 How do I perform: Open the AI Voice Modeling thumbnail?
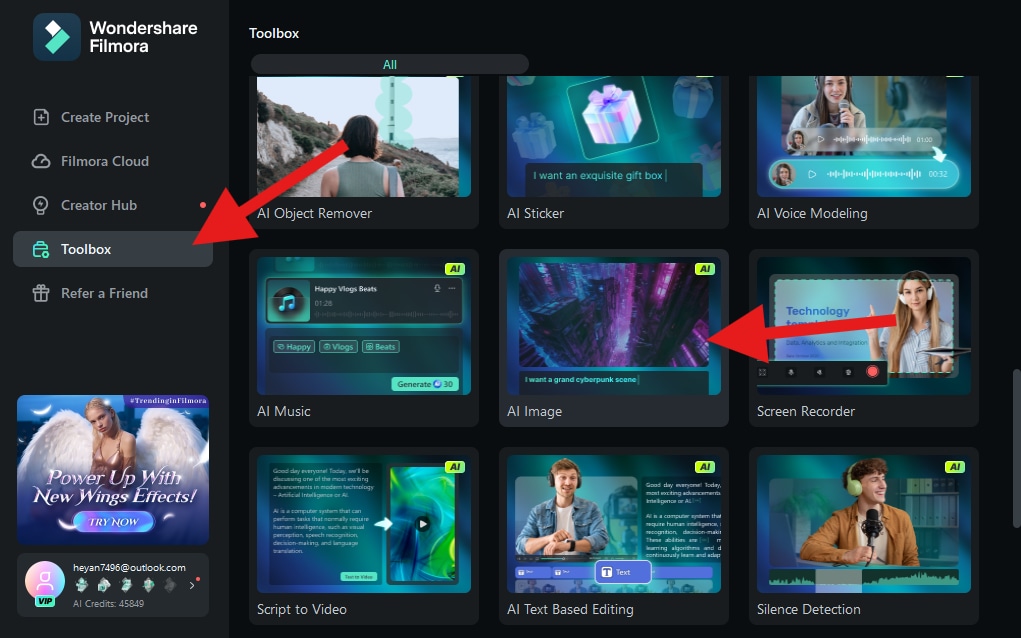click(x=863, y=137)
